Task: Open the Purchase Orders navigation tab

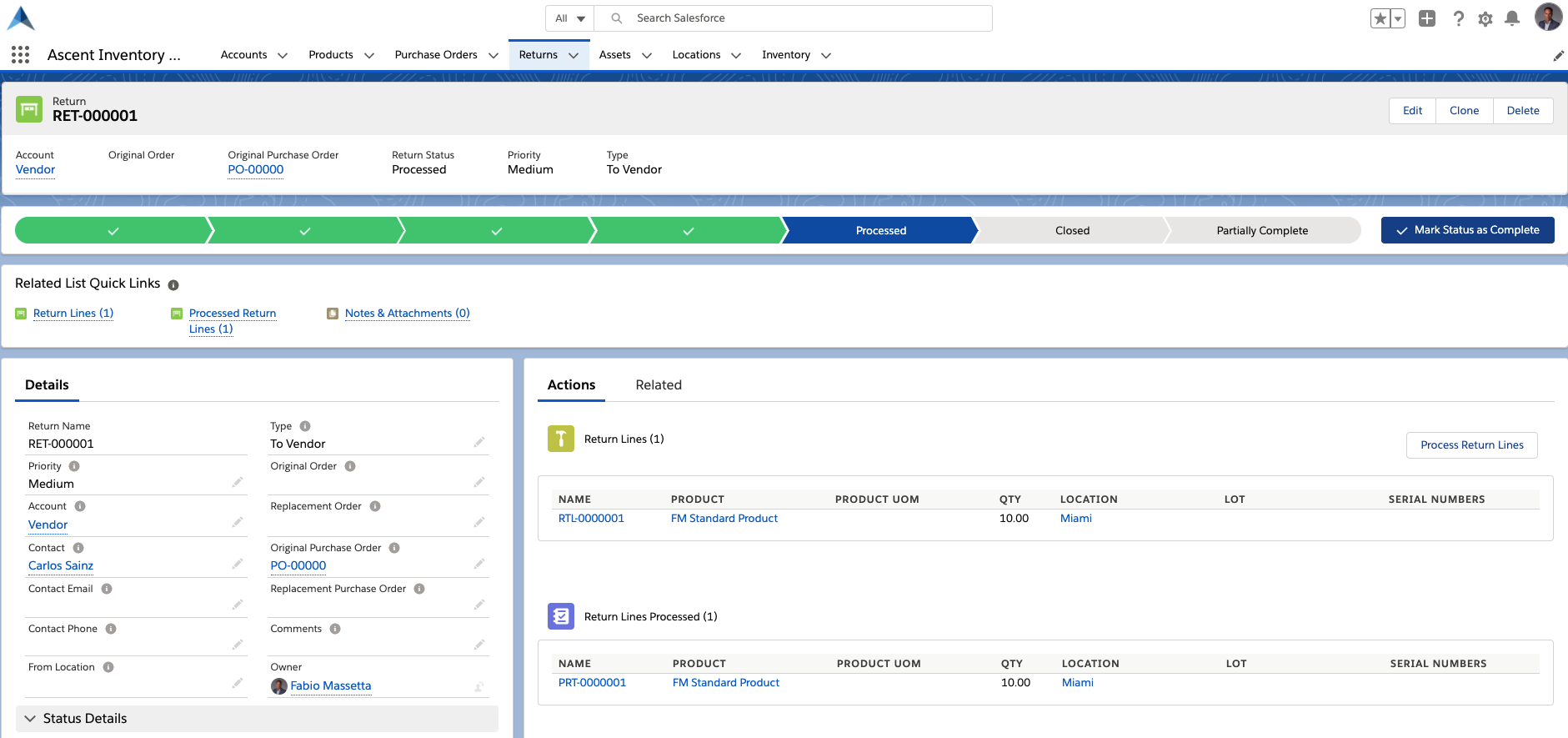Action: pyautogui.click(x=436, y=55)
